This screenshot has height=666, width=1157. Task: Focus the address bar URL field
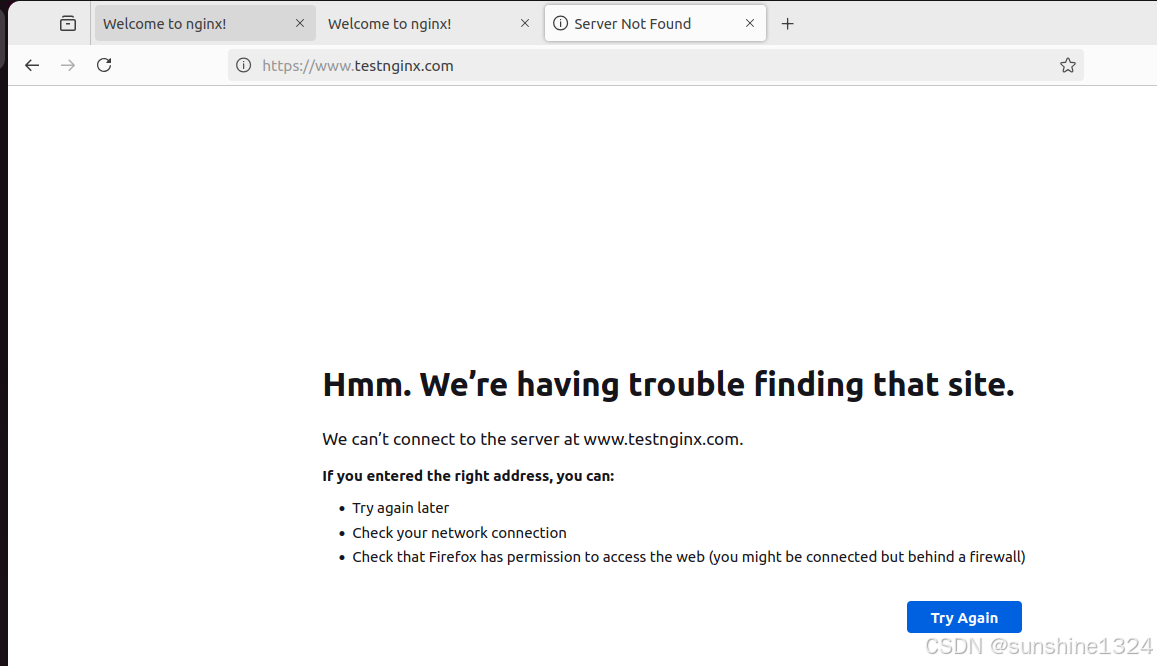point(655,66)
